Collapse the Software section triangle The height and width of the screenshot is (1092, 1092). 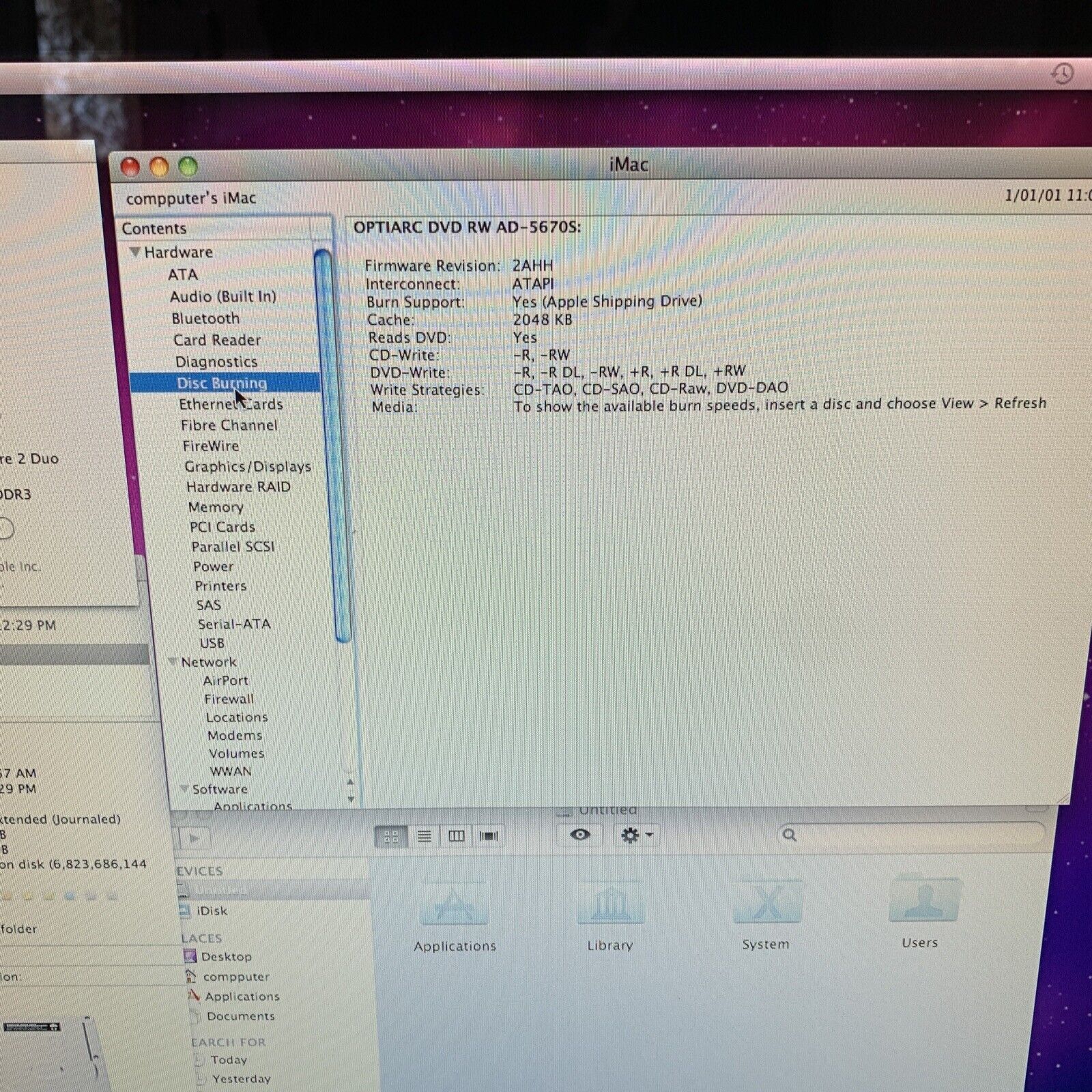(x=184, y=789)
